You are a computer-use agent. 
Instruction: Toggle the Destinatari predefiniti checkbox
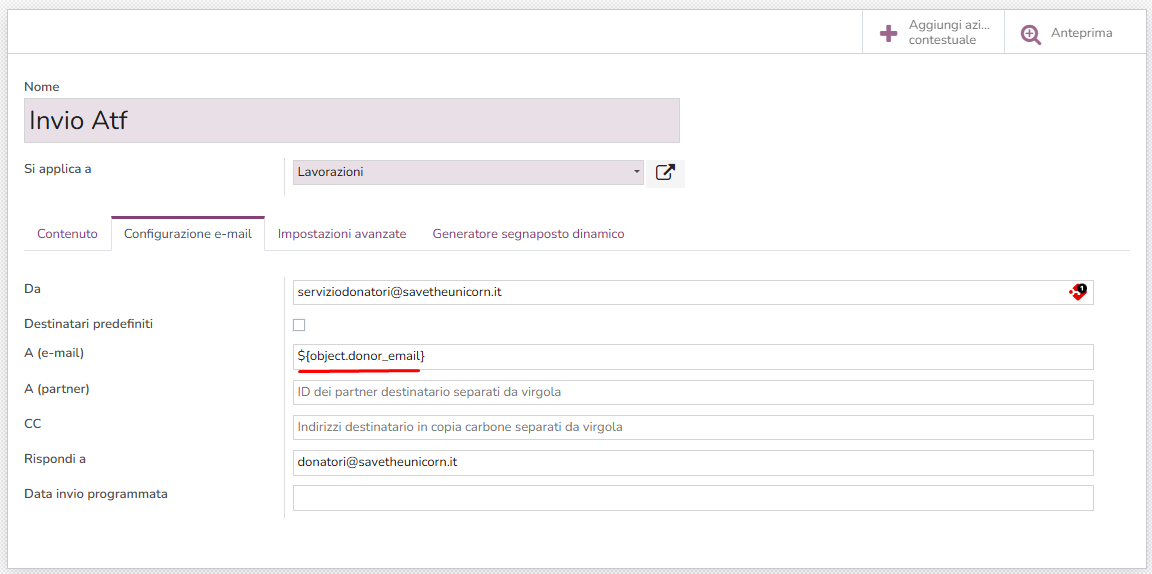299,325
